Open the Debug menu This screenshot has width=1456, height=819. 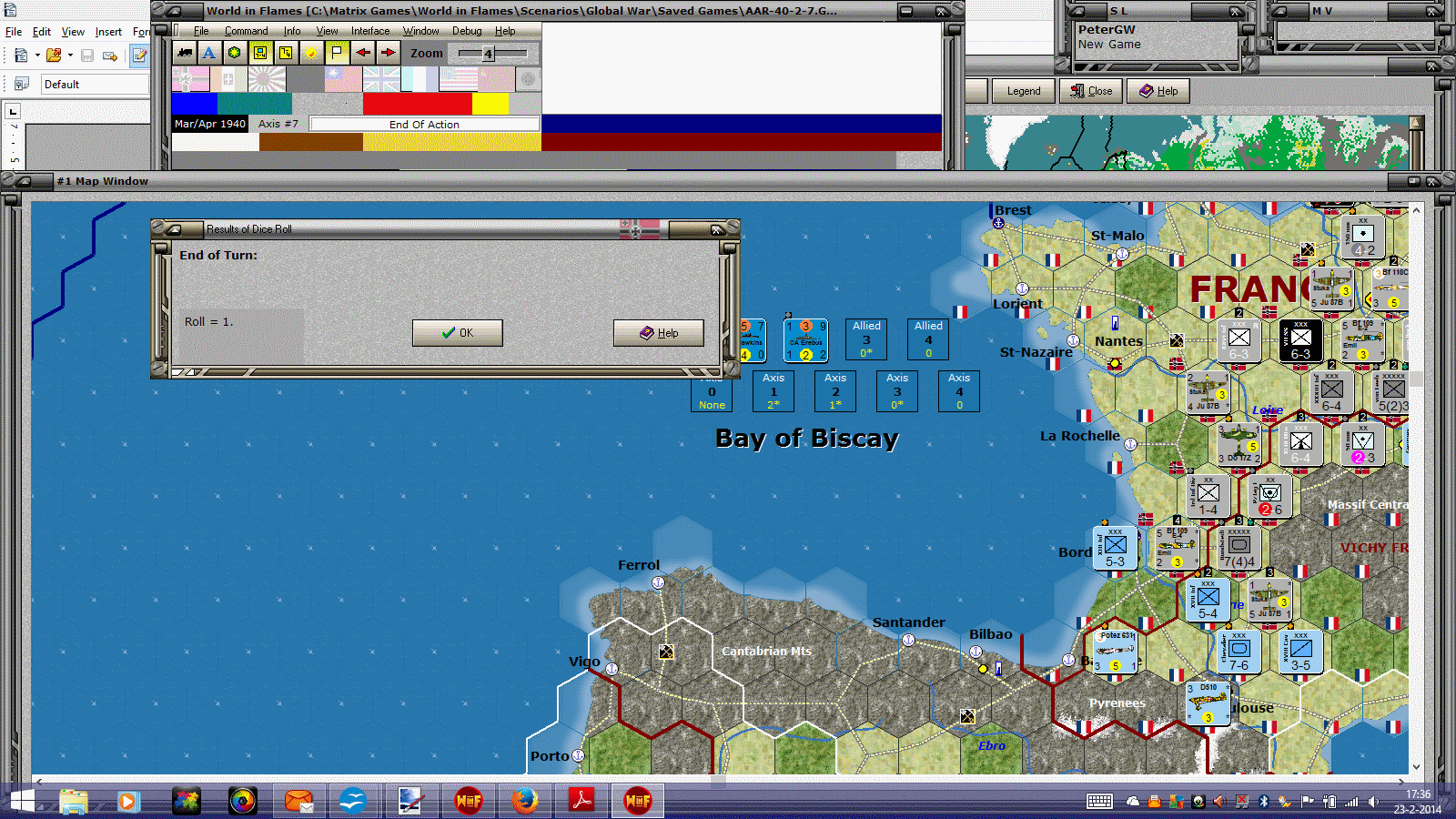[x=467, y=31]
